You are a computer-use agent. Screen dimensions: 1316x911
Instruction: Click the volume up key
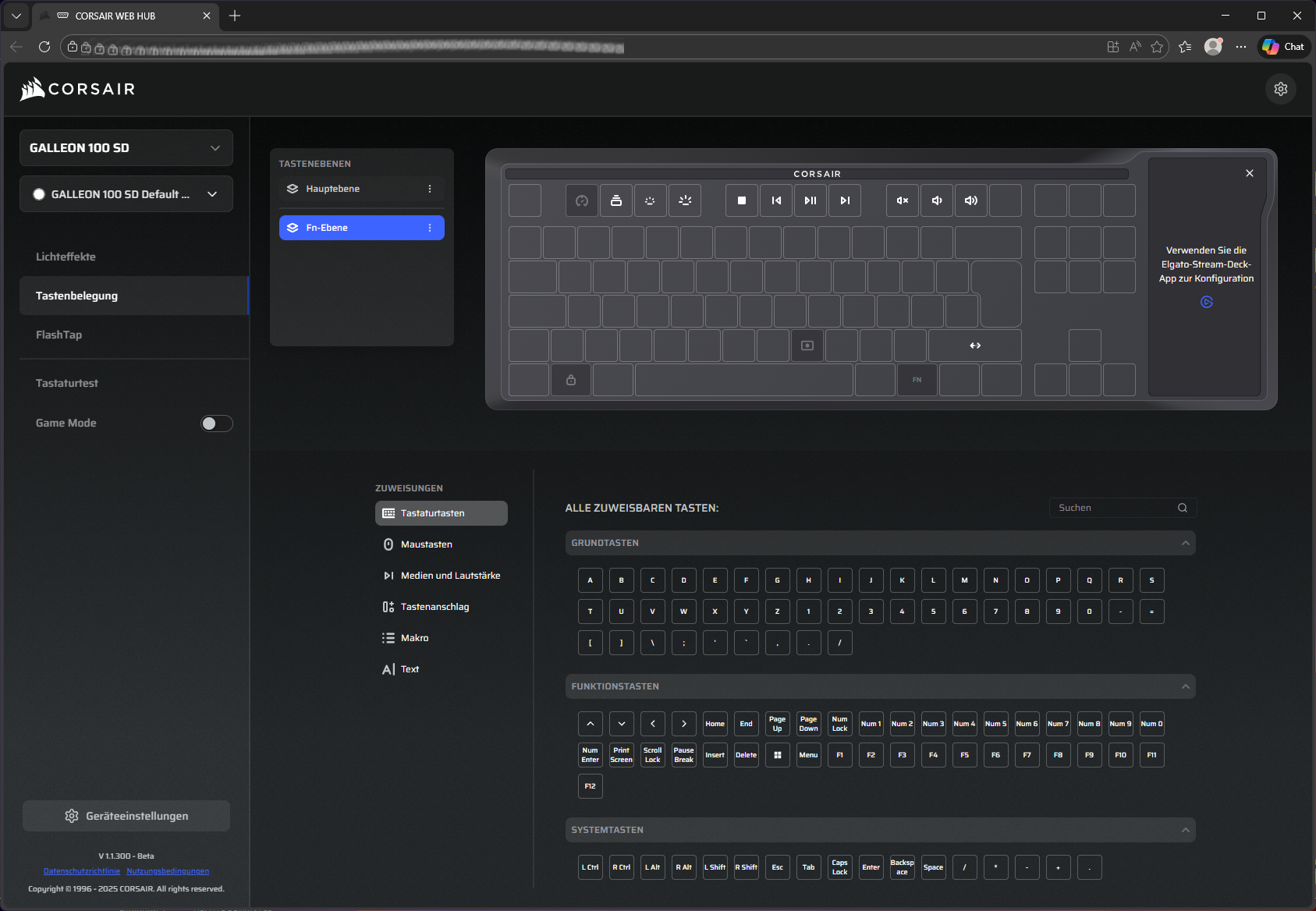971,200
